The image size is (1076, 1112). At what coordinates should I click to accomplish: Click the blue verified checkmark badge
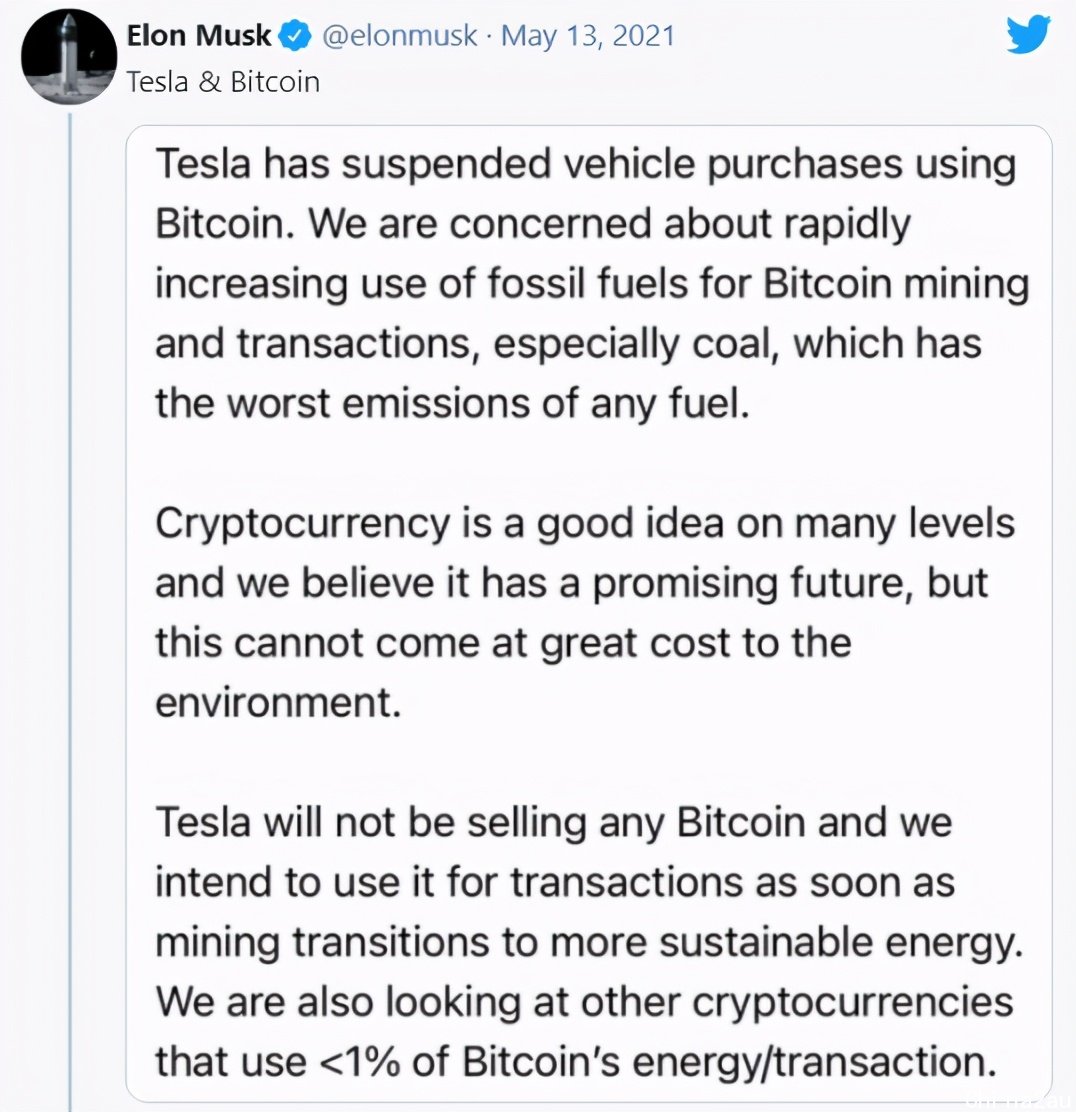tap(296, 35)
